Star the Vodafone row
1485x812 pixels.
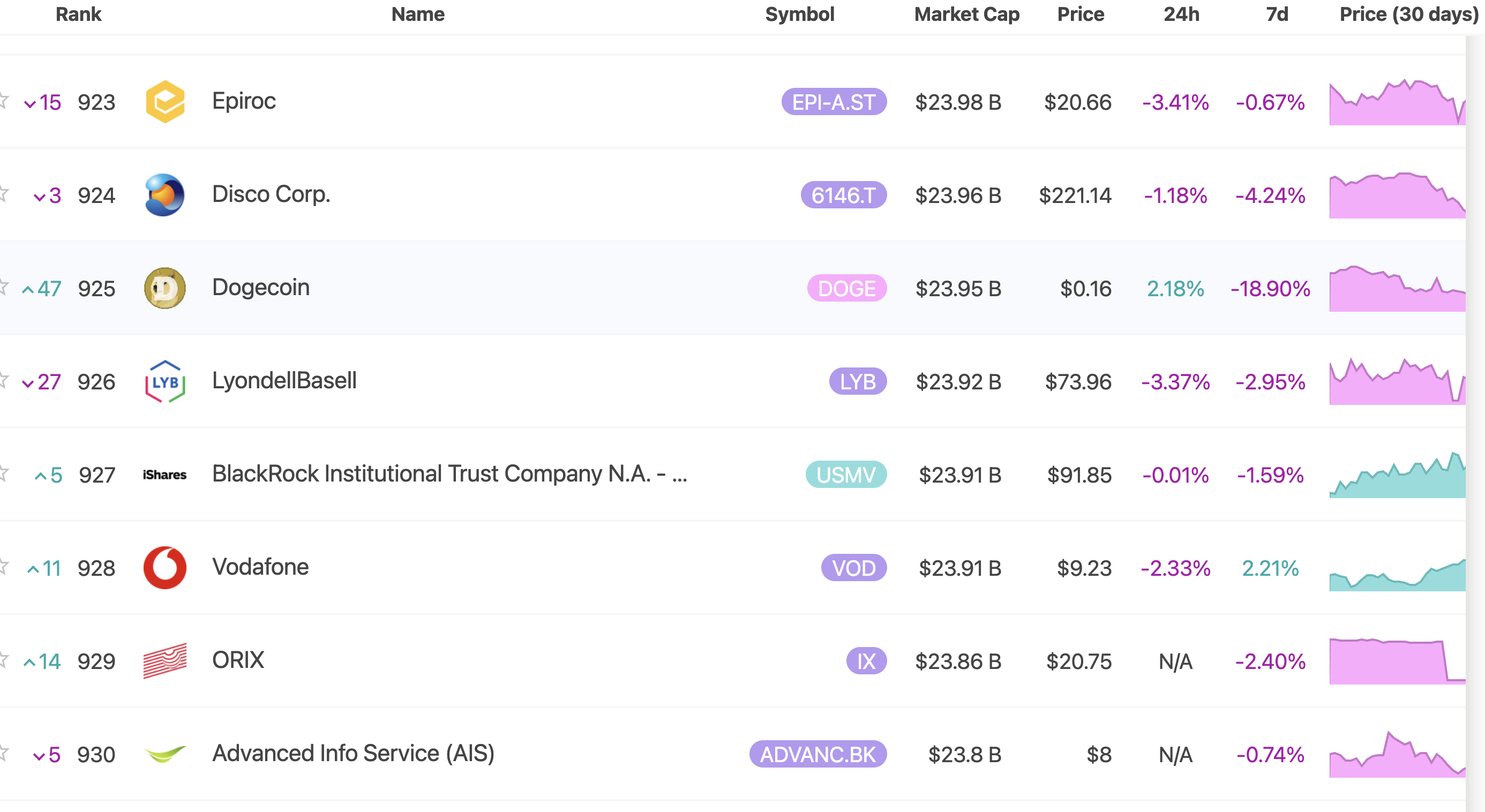pyautogui.click(x=3, y=567)
